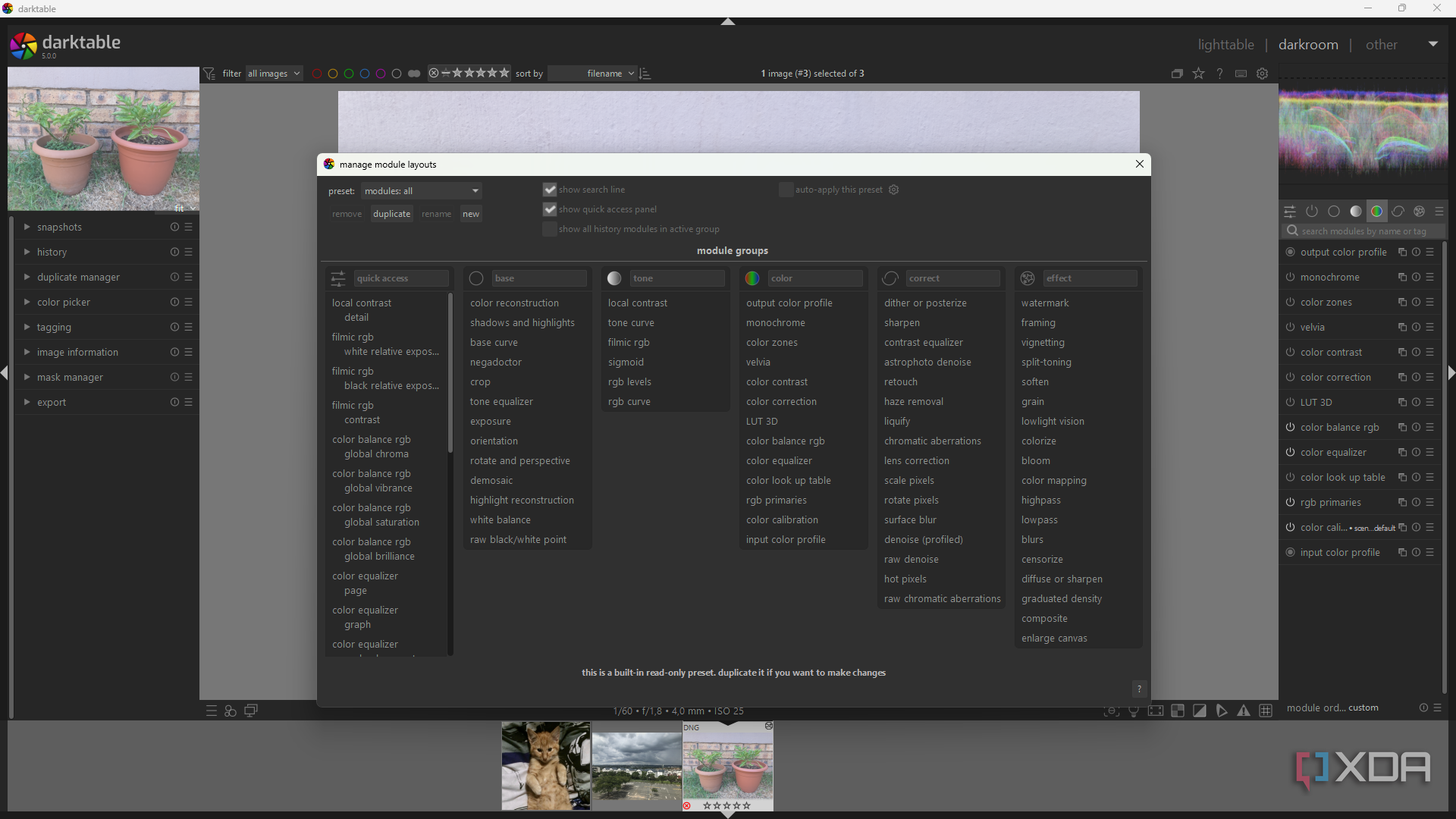The width and height of the screenshot is (1456, 819).
Task: Open filter 'all images' dropdown
Action: (x=274, y=74)
